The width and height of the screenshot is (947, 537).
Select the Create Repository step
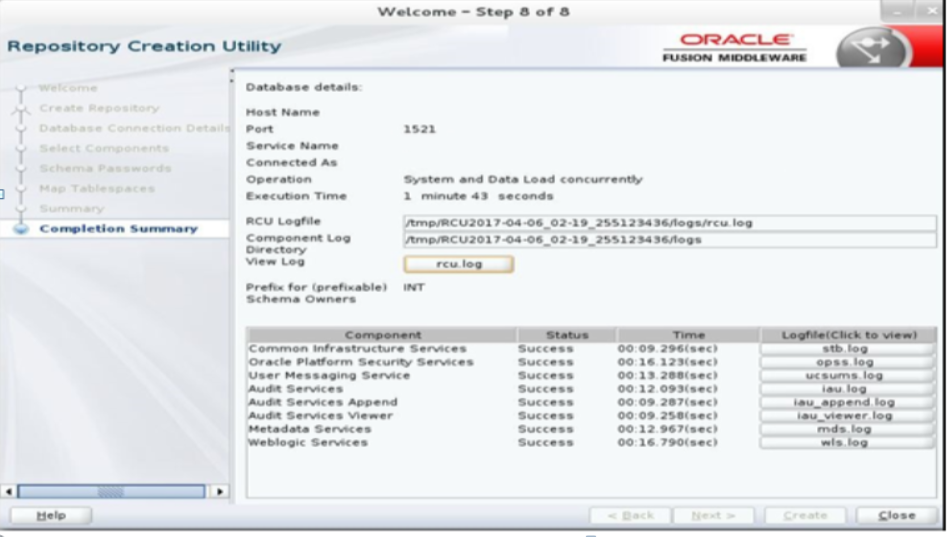click(100, 108)
